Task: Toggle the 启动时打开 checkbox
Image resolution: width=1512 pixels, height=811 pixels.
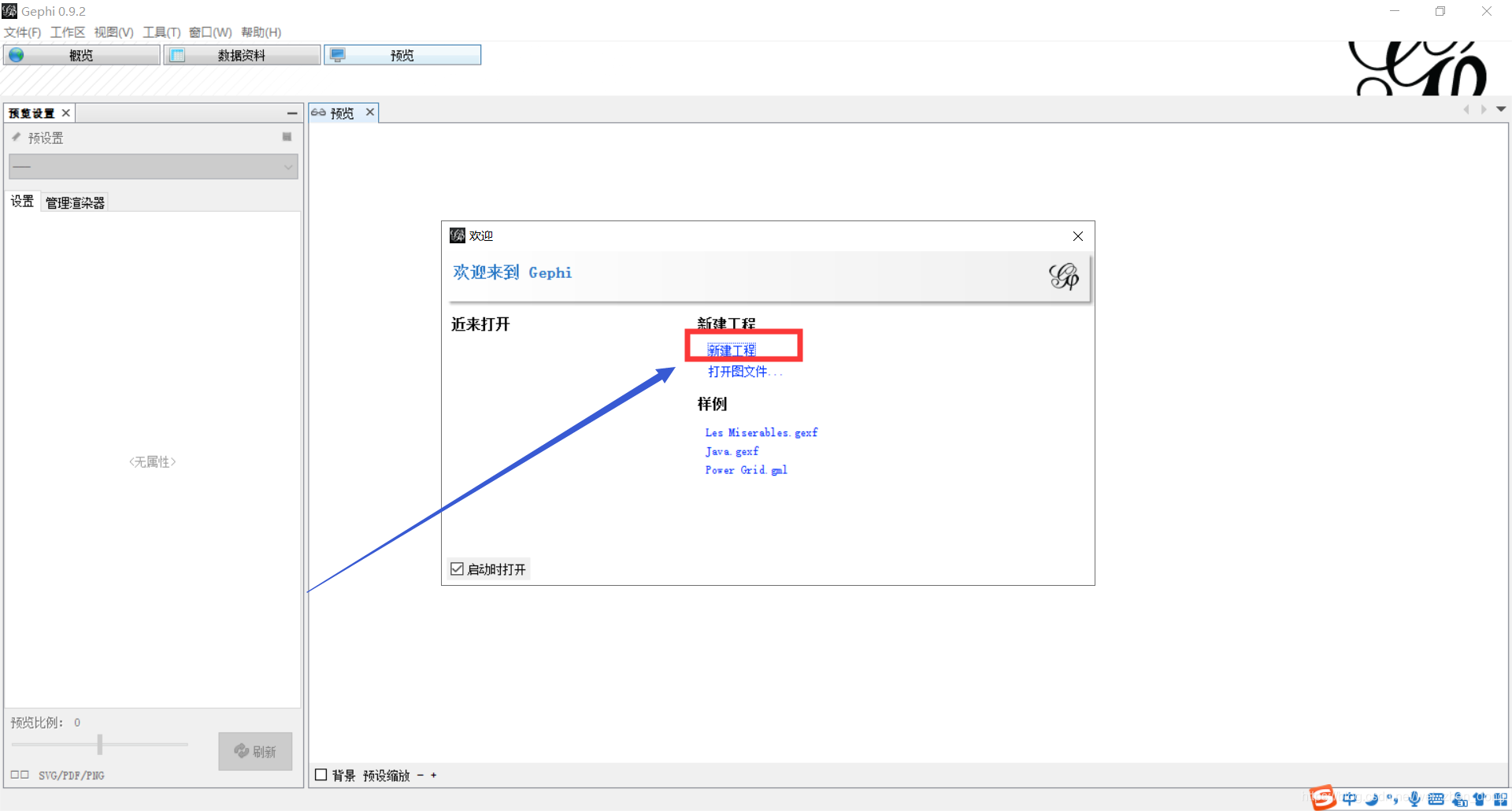Action: tap(457, 568)
